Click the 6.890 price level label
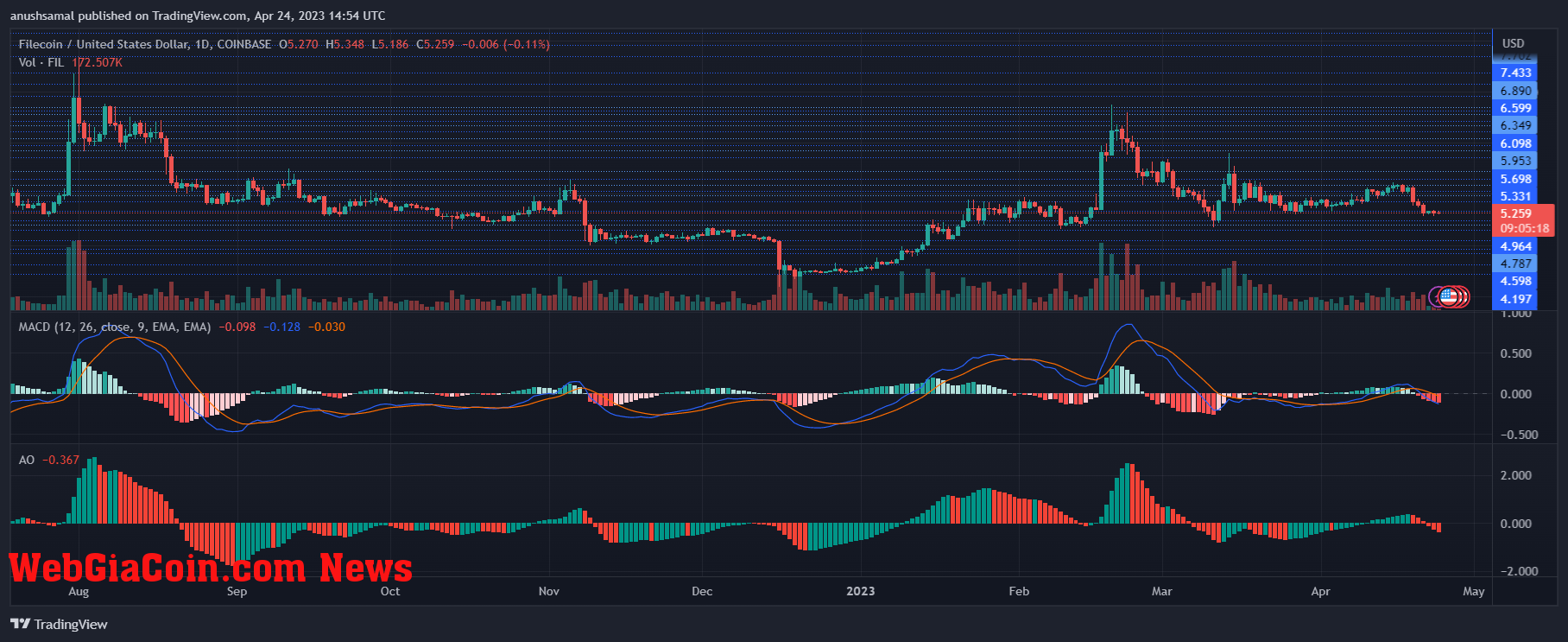 click(x=1515, y=91)
